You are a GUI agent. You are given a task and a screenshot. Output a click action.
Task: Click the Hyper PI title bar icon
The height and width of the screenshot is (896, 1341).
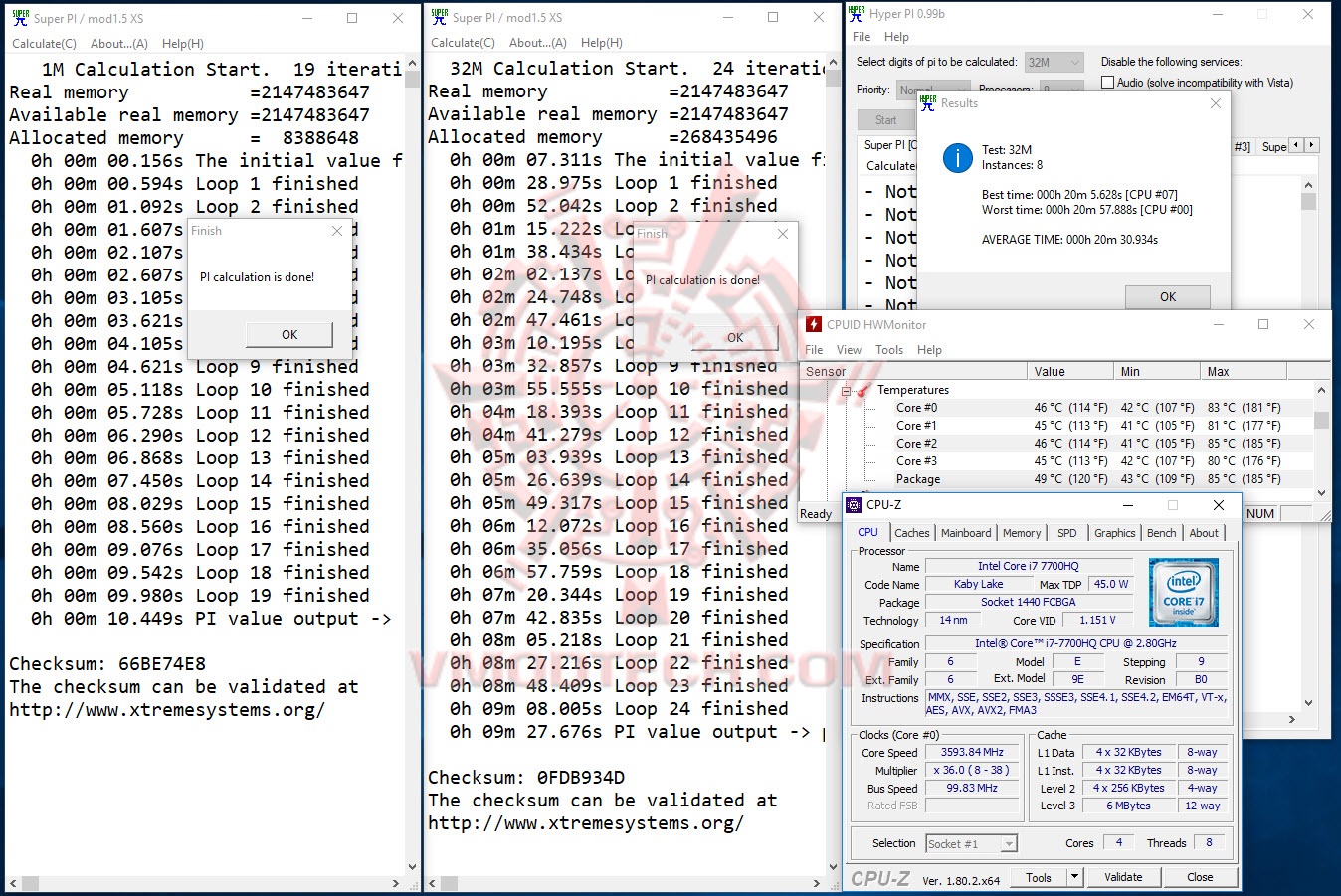(x=857, y=14)
